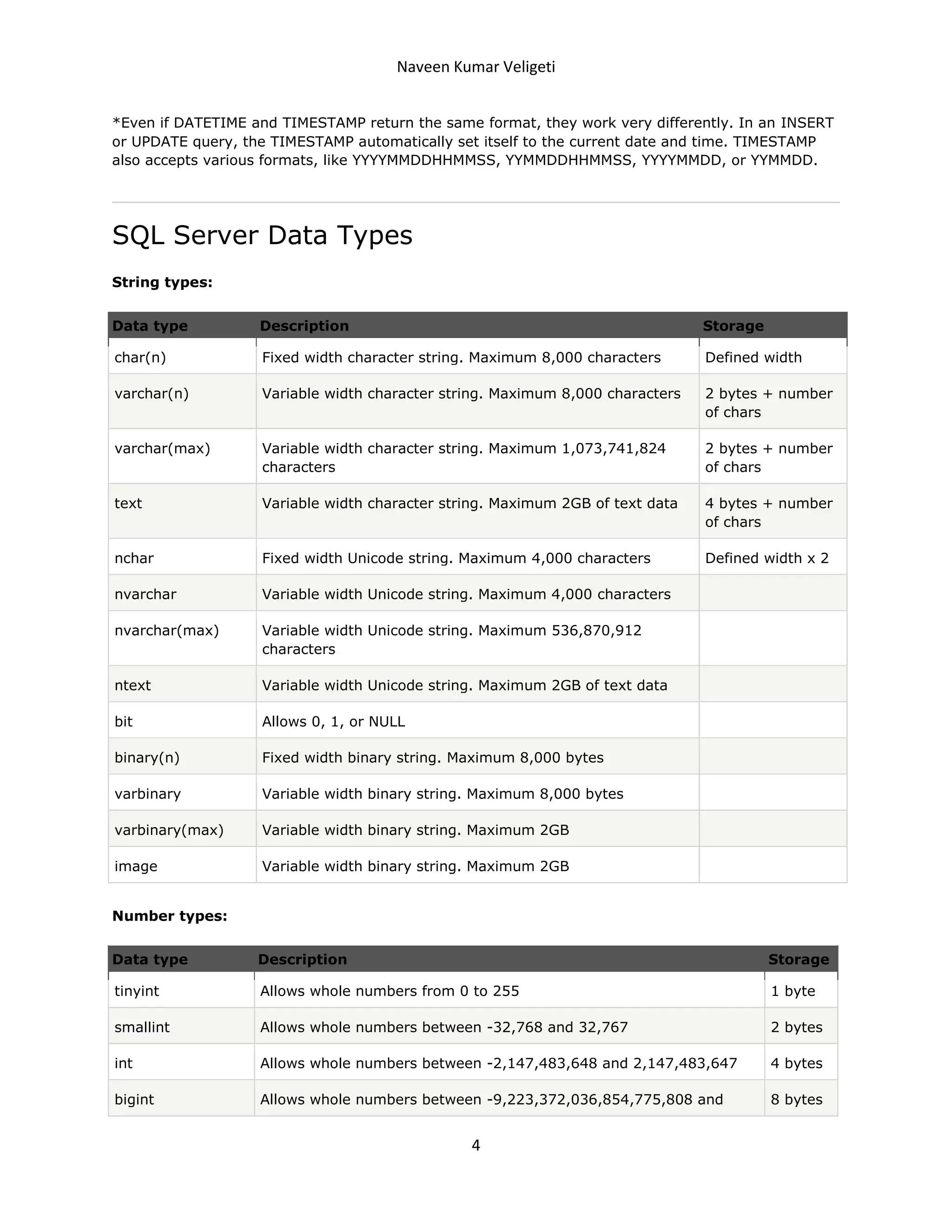The image size is (952, 1232).
Task: Click the char(n) data type cell
Action: tap(182, 357)
